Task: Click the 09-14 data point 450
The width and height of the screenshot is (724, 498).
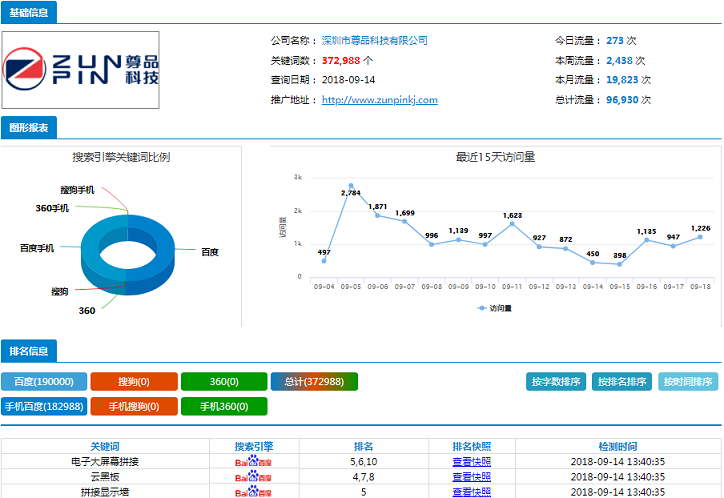Action: click(593, 263)
